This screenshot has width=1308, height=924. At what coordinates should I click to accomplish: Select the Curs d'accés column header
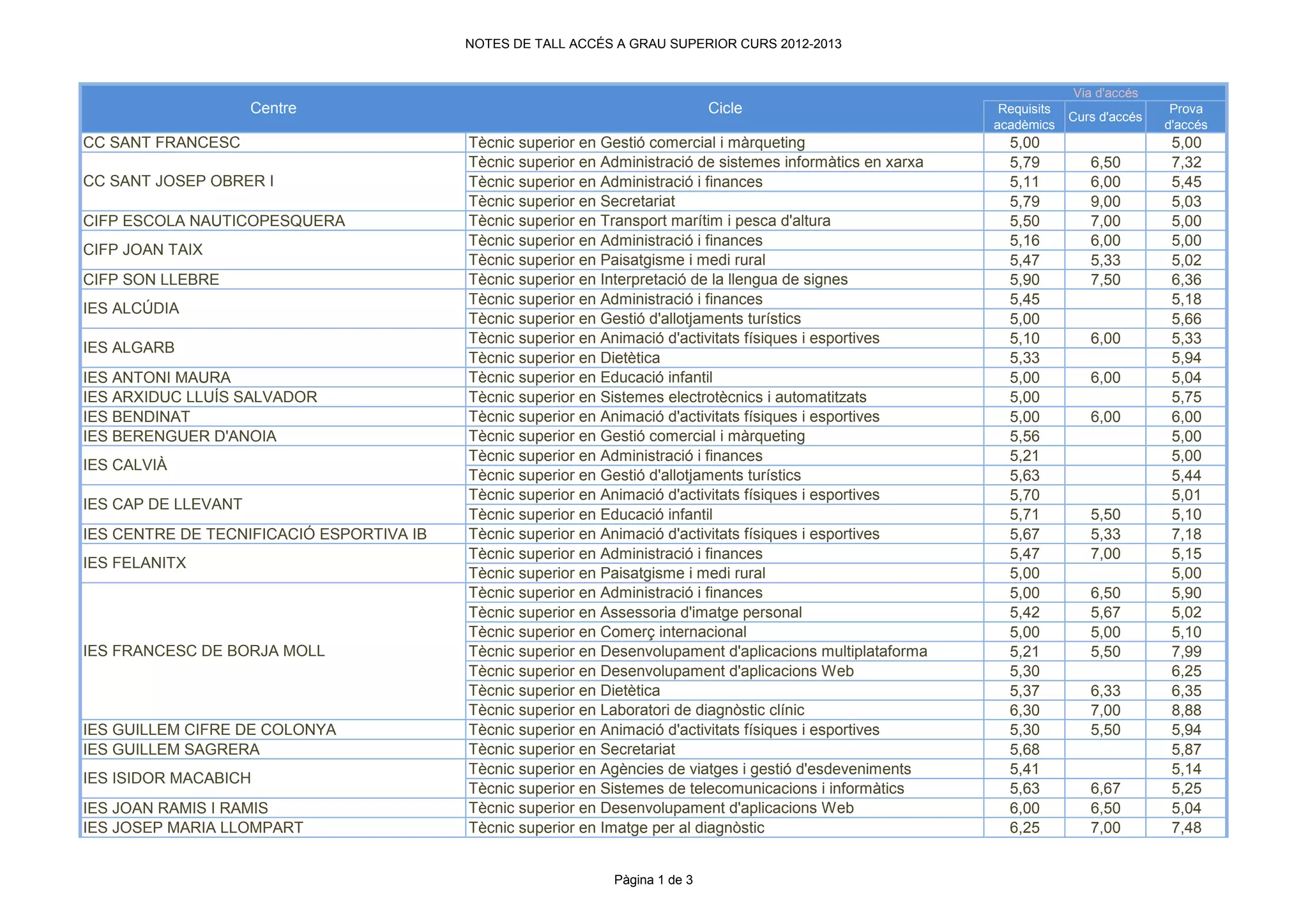pyautogui.click(x=1105, y=117)
